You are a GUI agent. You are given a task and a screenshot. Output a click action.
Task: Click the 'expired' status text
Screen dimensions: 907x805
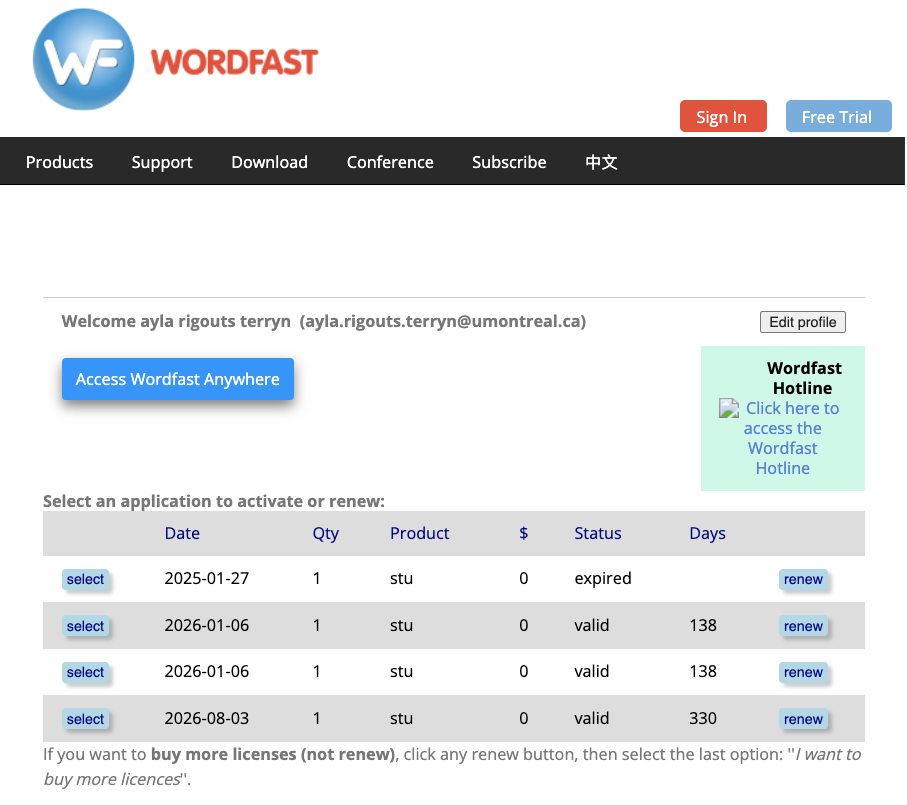point(603,578)
